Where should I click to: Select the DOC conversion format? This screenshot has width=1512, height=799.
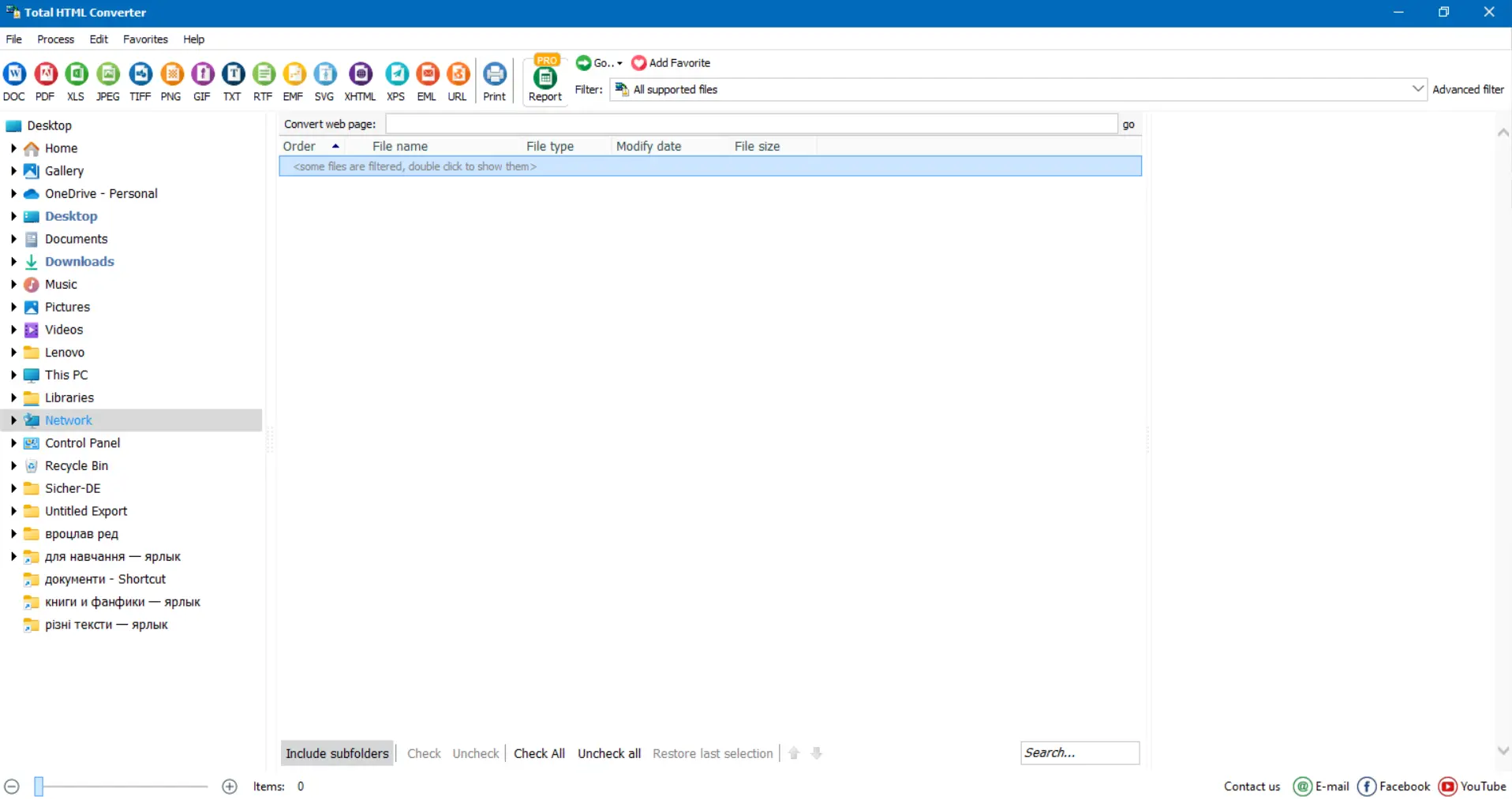pos(13,79)
